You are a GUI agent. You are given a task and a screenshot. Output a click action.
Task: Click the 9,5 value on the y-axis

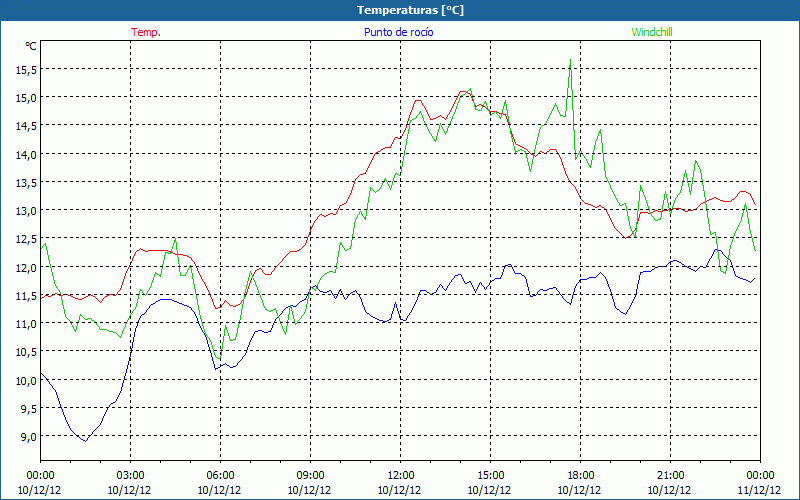pos(29,409)
